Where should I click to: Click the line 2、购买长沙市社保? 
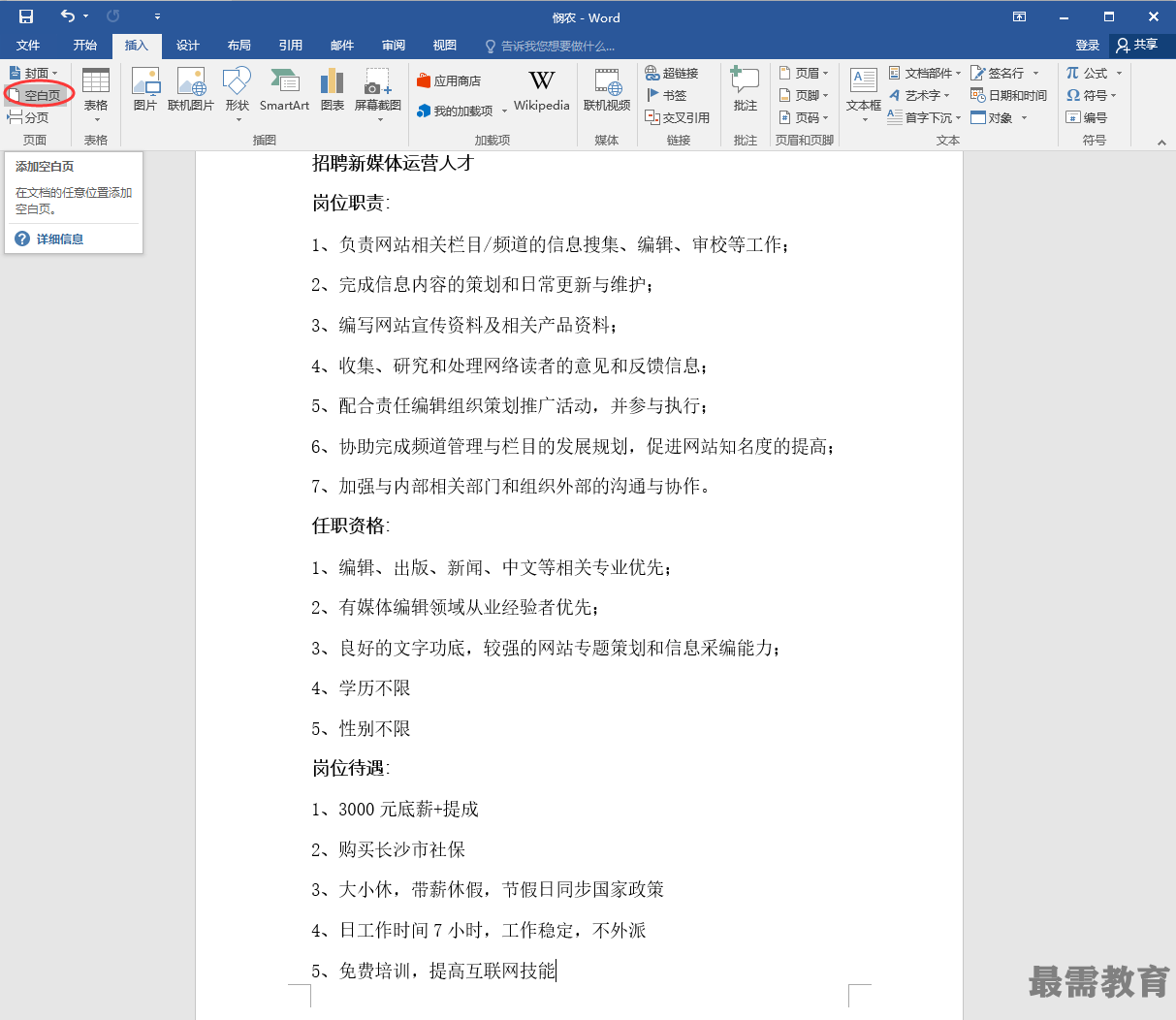pyautogui.click(x=388, y=849)
